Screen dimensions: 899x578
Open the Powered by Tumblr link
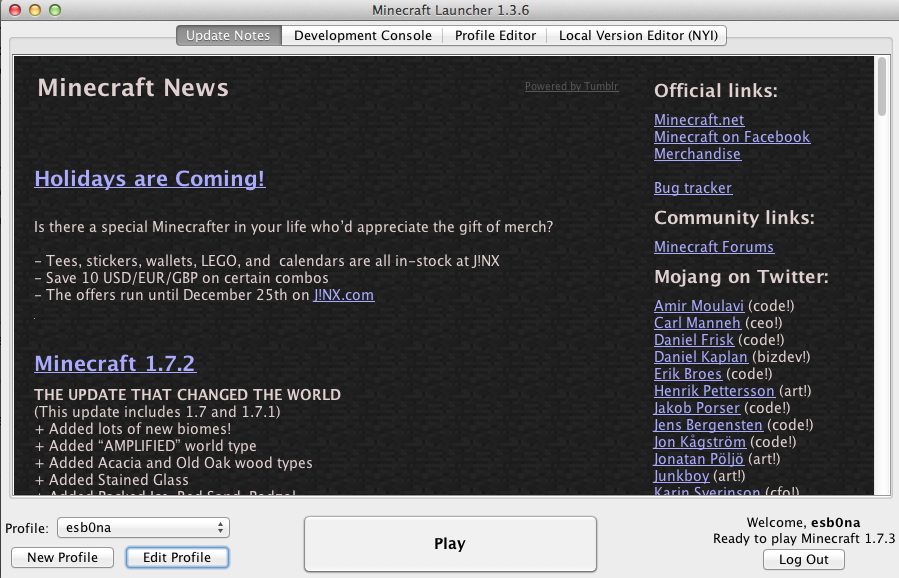pyautogui.click(x=572, y=86)
